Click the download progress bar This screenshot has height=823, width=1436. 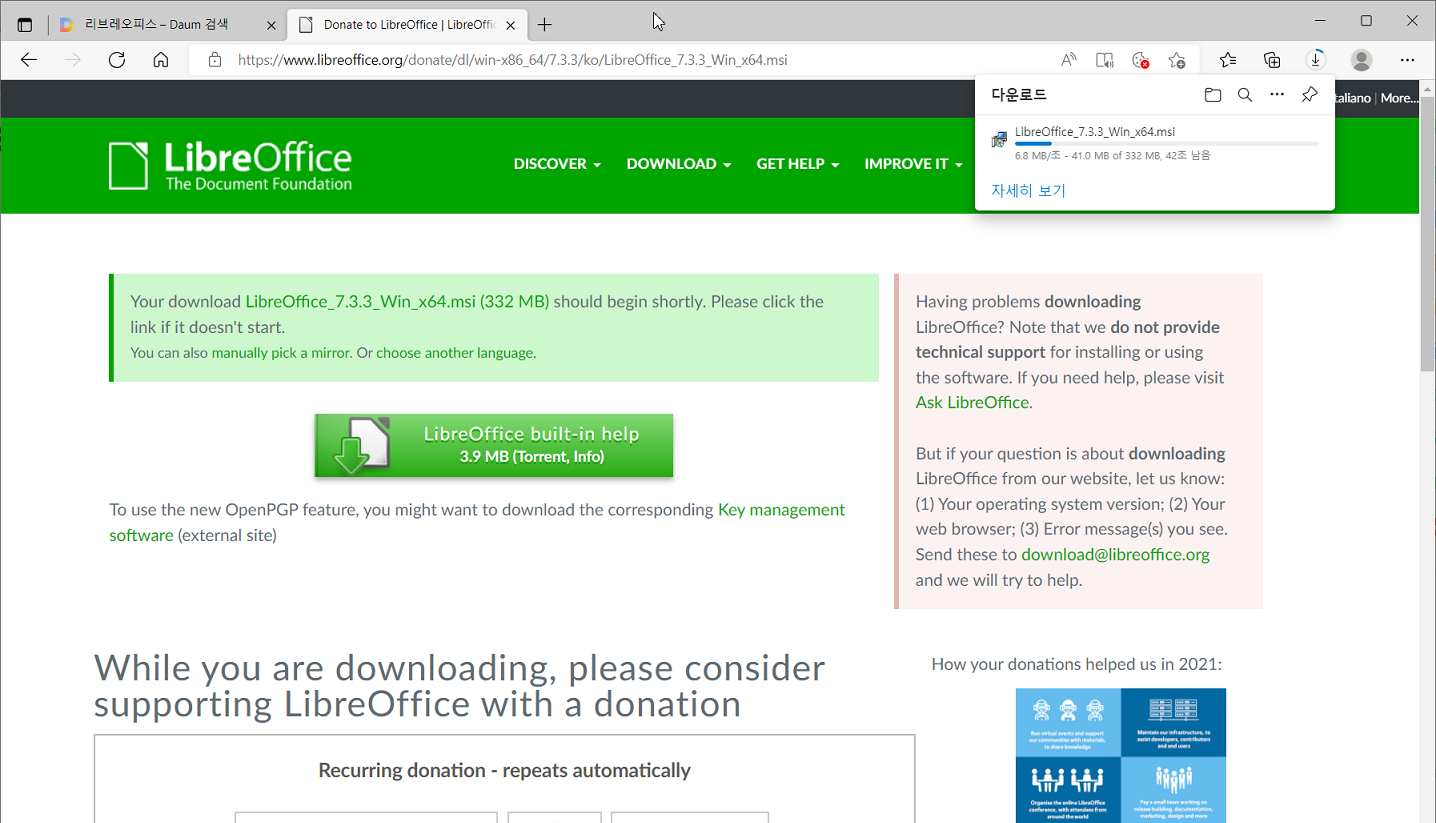(x=1166, y=144)
